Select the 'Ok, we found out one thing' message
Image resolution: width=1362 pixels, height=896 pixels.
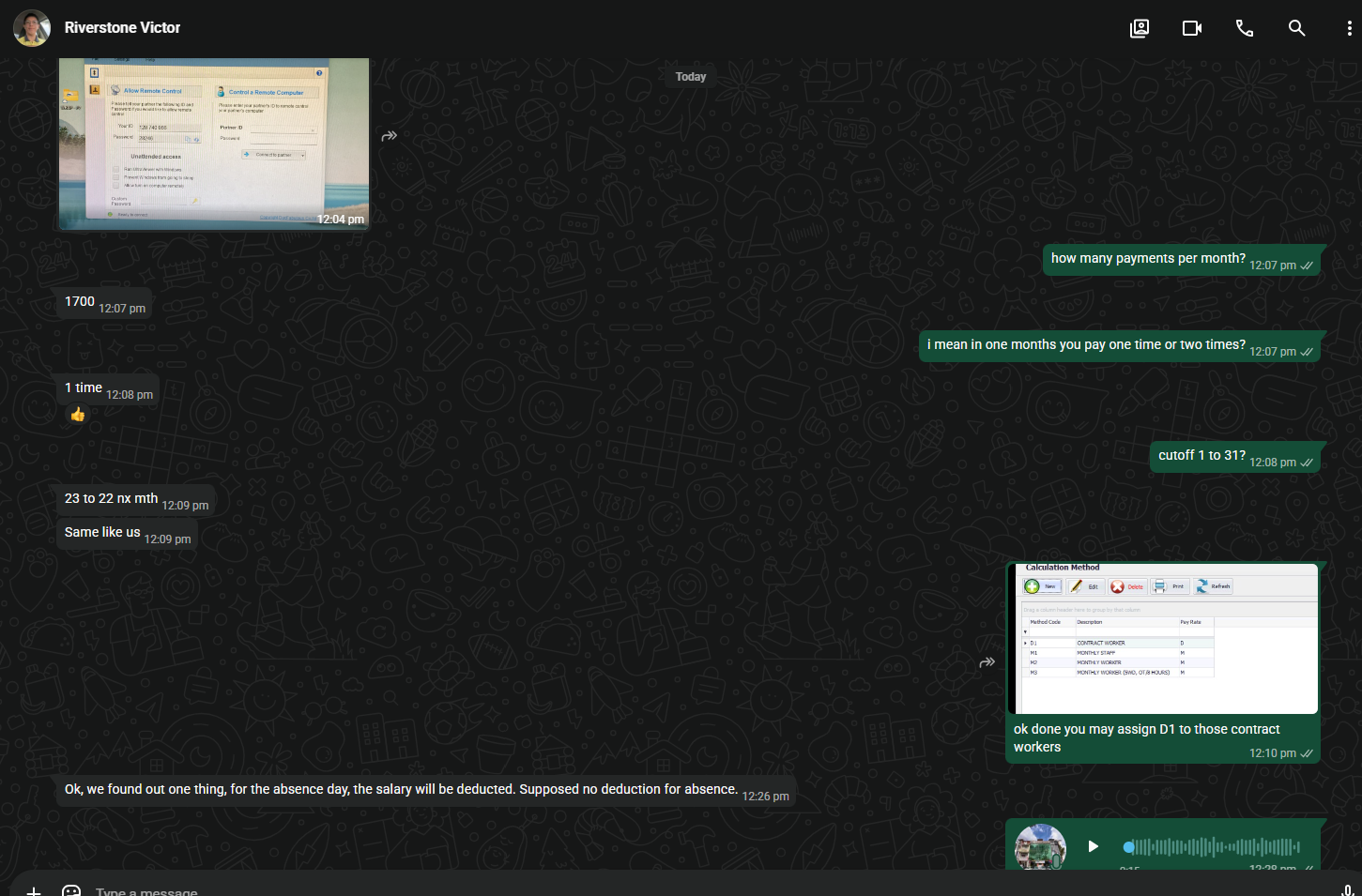(x=426, y=790)
